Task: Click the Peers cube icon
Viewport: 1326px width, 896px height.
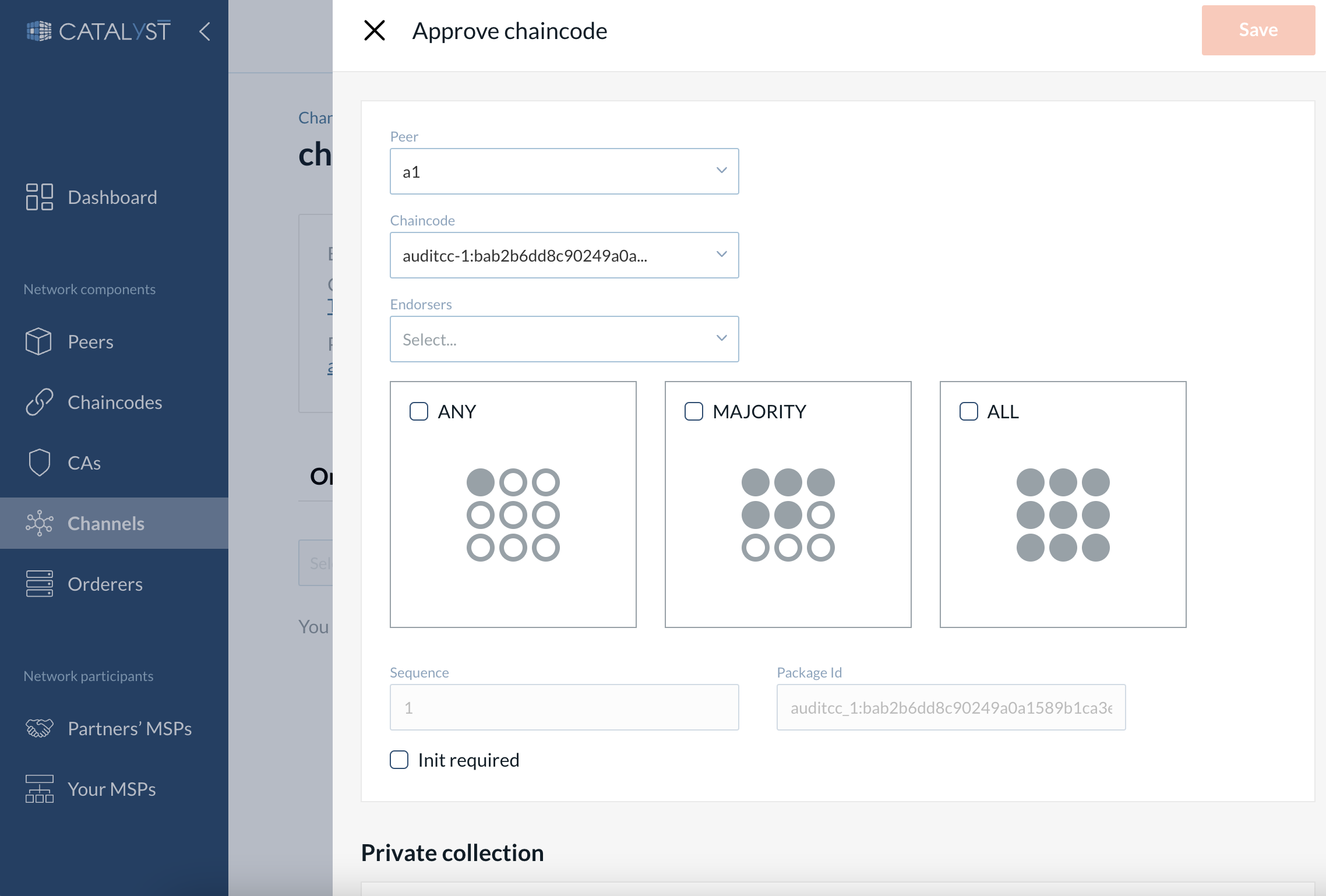Action: [x=39, y=341]
